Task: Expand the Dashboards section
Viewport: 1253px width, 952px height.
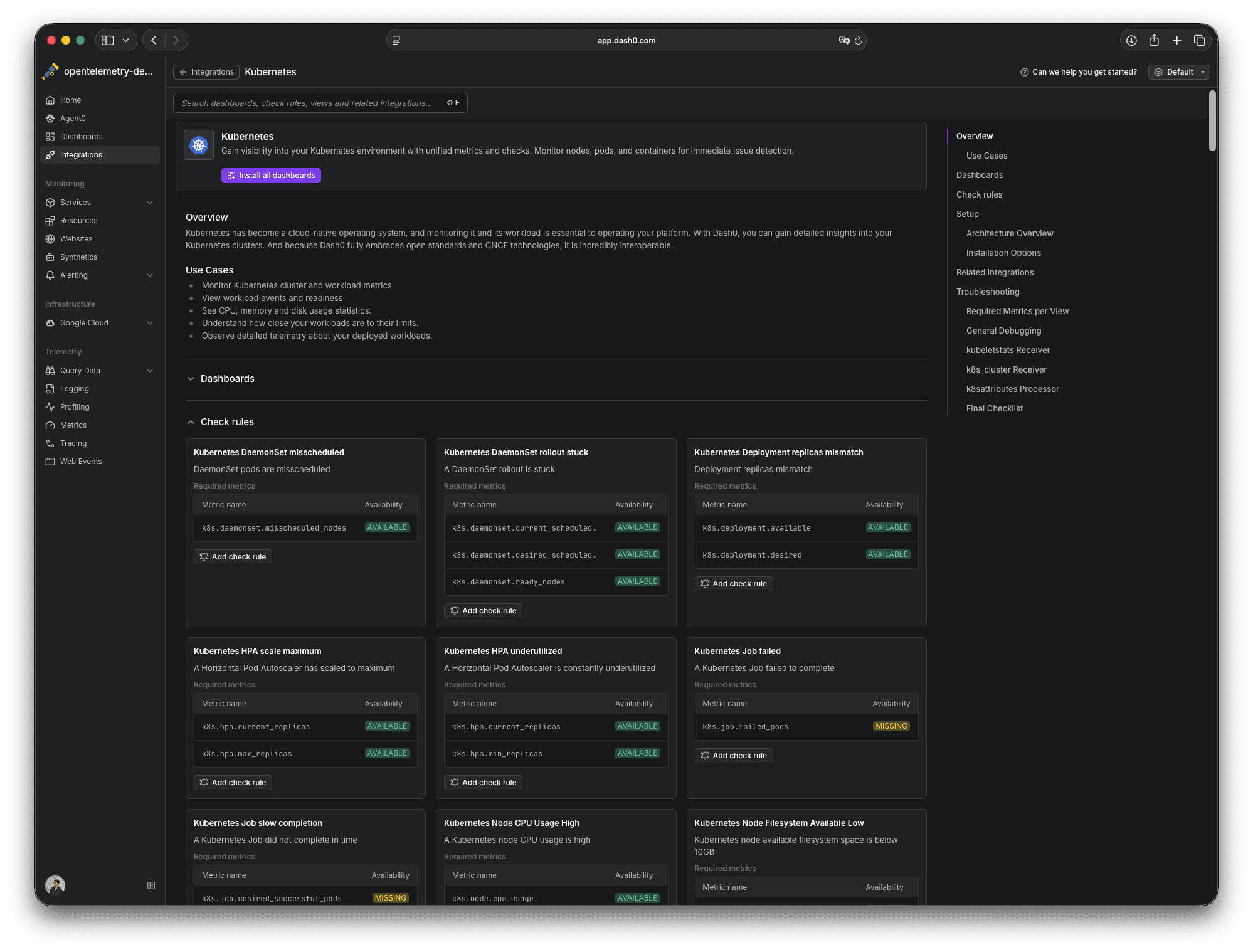Action: coord(191,379)
